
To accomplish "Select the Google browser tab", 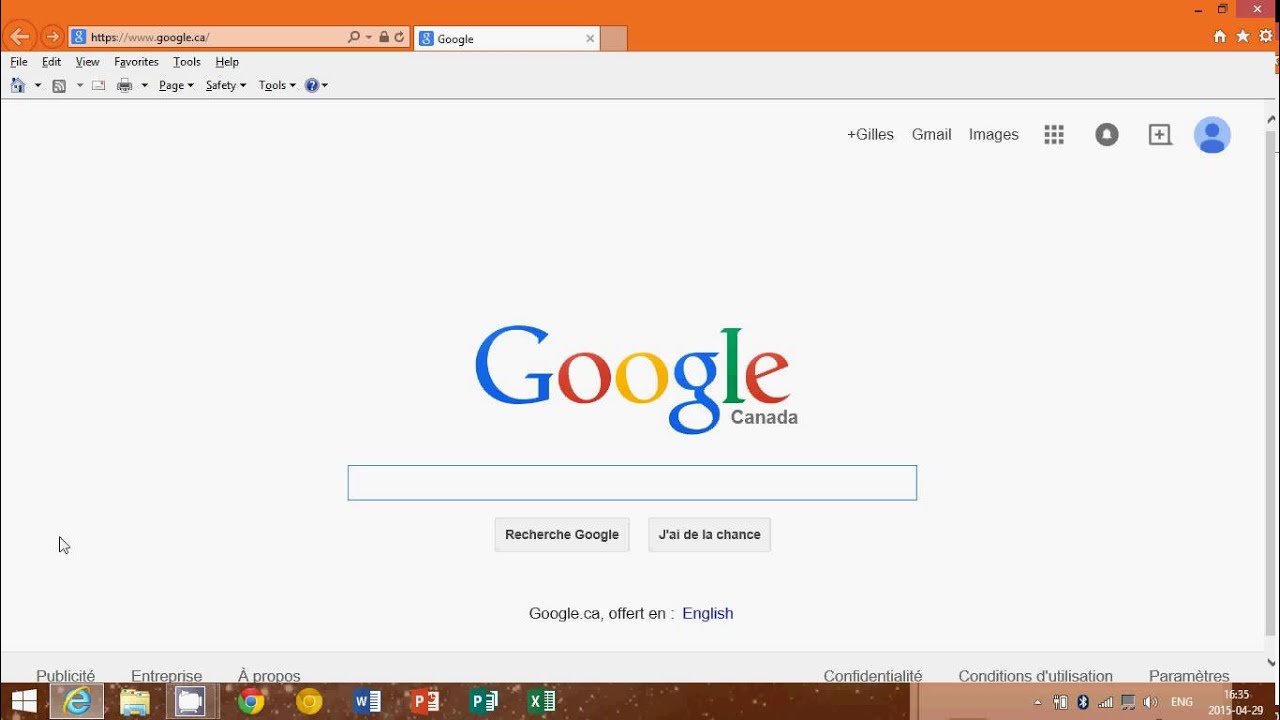I will (x=505, y=39).
